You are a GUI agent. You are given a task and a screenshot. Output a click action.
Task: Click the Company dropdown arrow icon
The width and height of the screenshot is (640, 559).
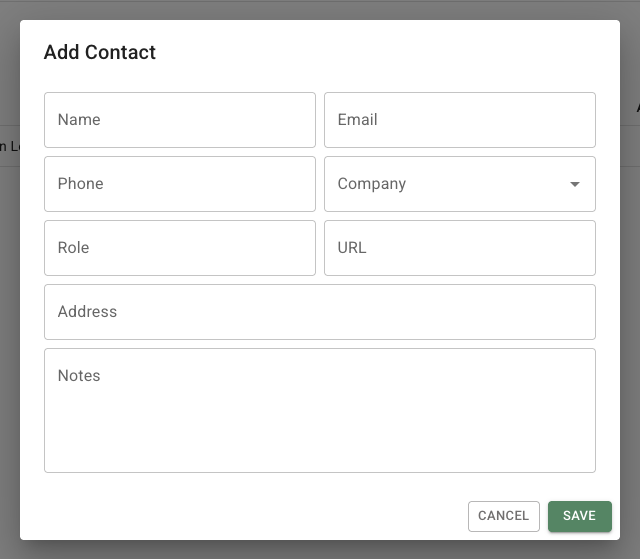[x=575, y=184]
